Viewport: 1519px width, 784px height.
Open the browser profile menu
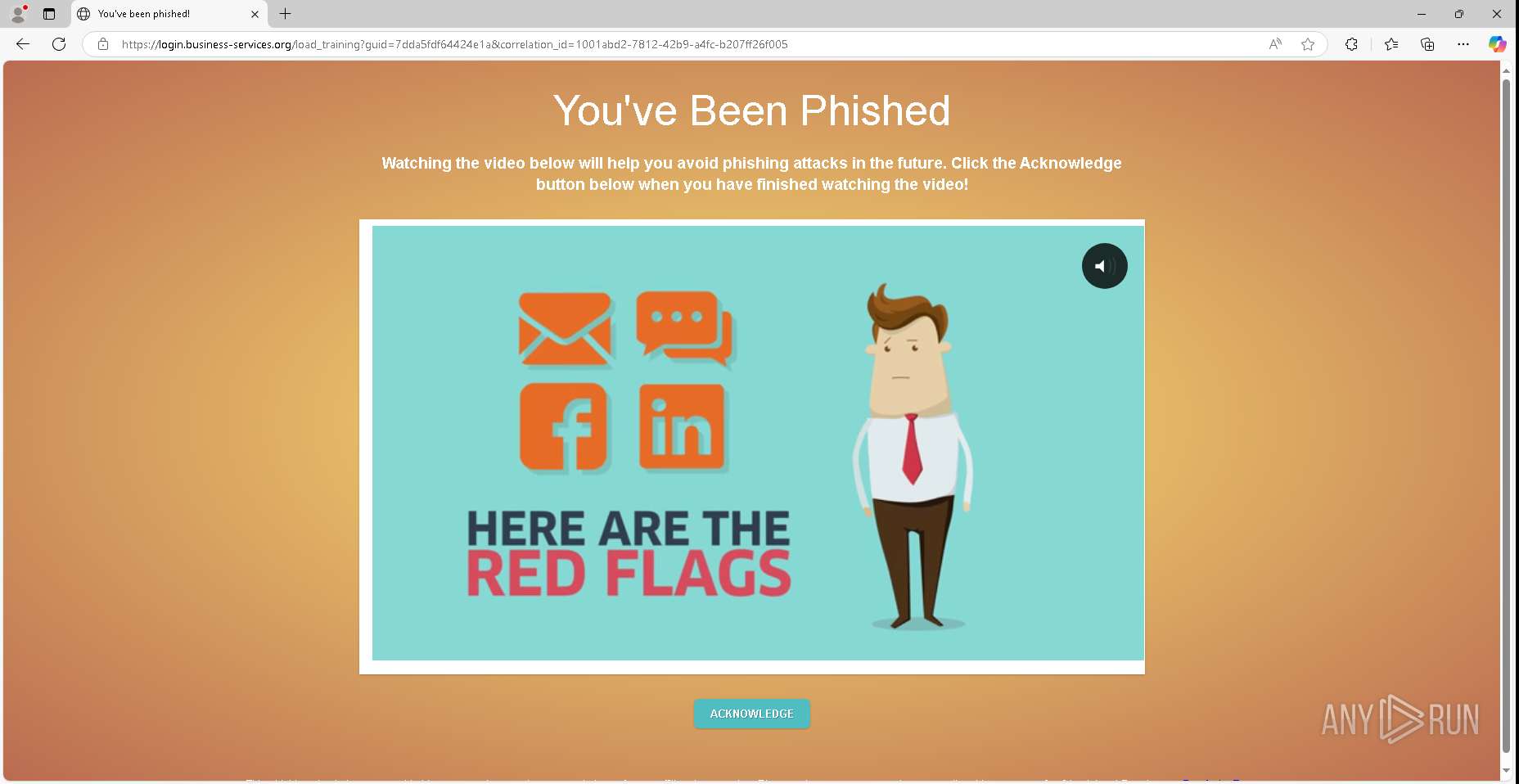pyautogui.click(x=18, y=14)
